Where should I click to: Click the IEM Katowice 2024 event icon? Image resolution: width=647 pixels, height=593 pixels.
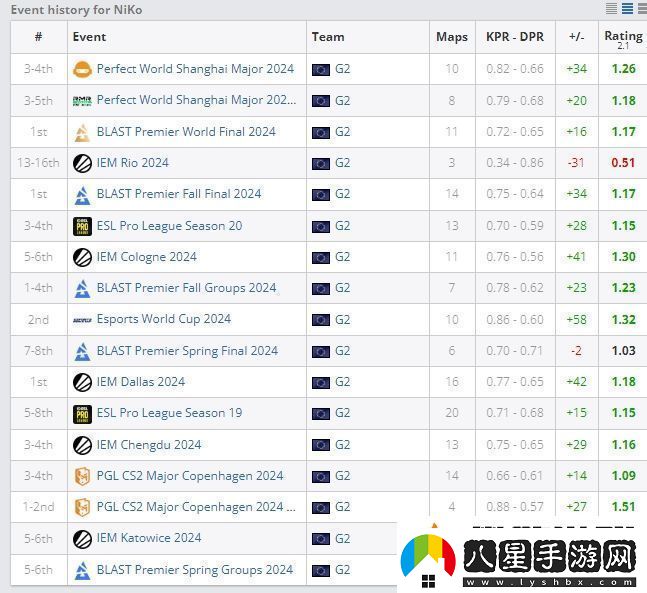point(82,539)
